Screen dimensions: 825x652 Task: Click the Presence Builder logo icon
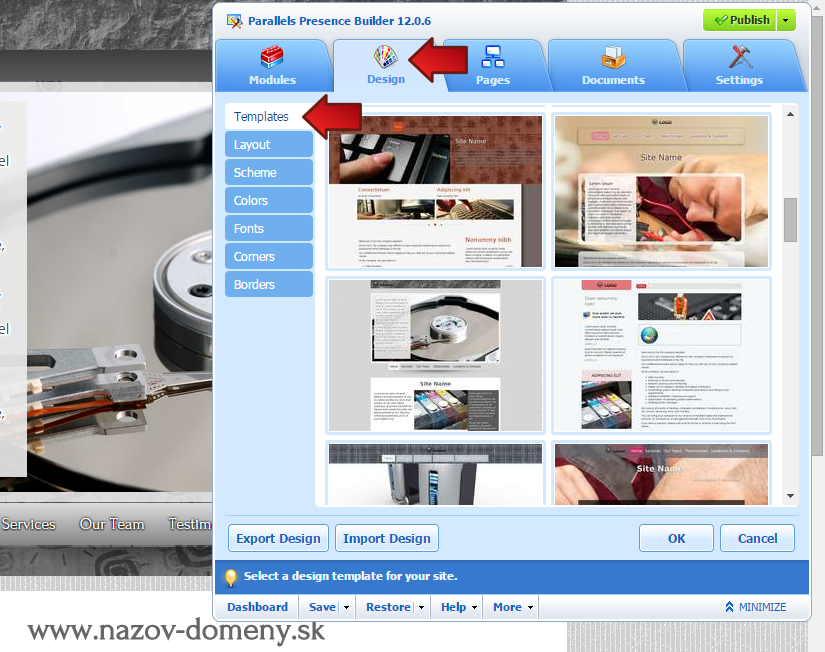pyautogui.click(x=235, y=21)
